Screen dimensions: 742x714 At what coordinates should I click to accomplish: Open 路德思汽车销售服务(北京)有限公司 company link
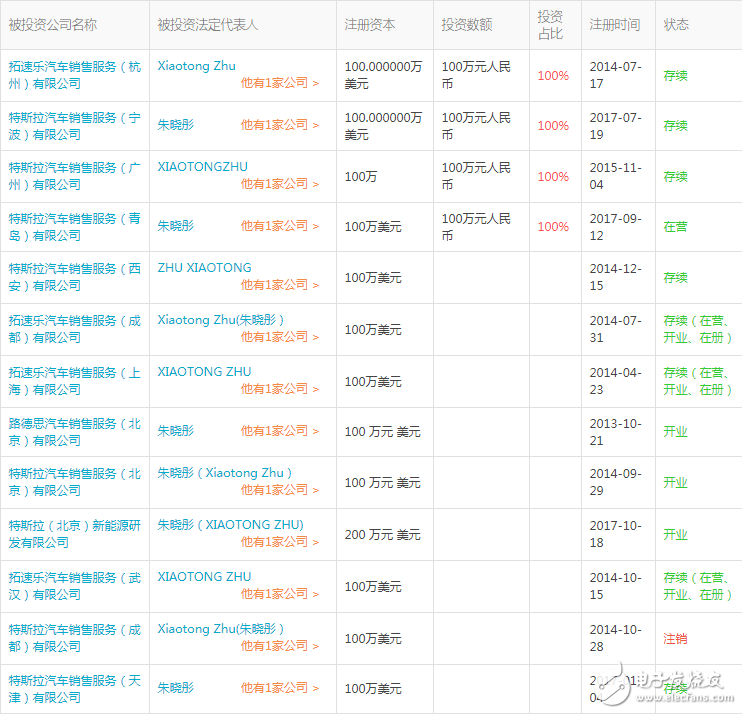tap(75, 432)
